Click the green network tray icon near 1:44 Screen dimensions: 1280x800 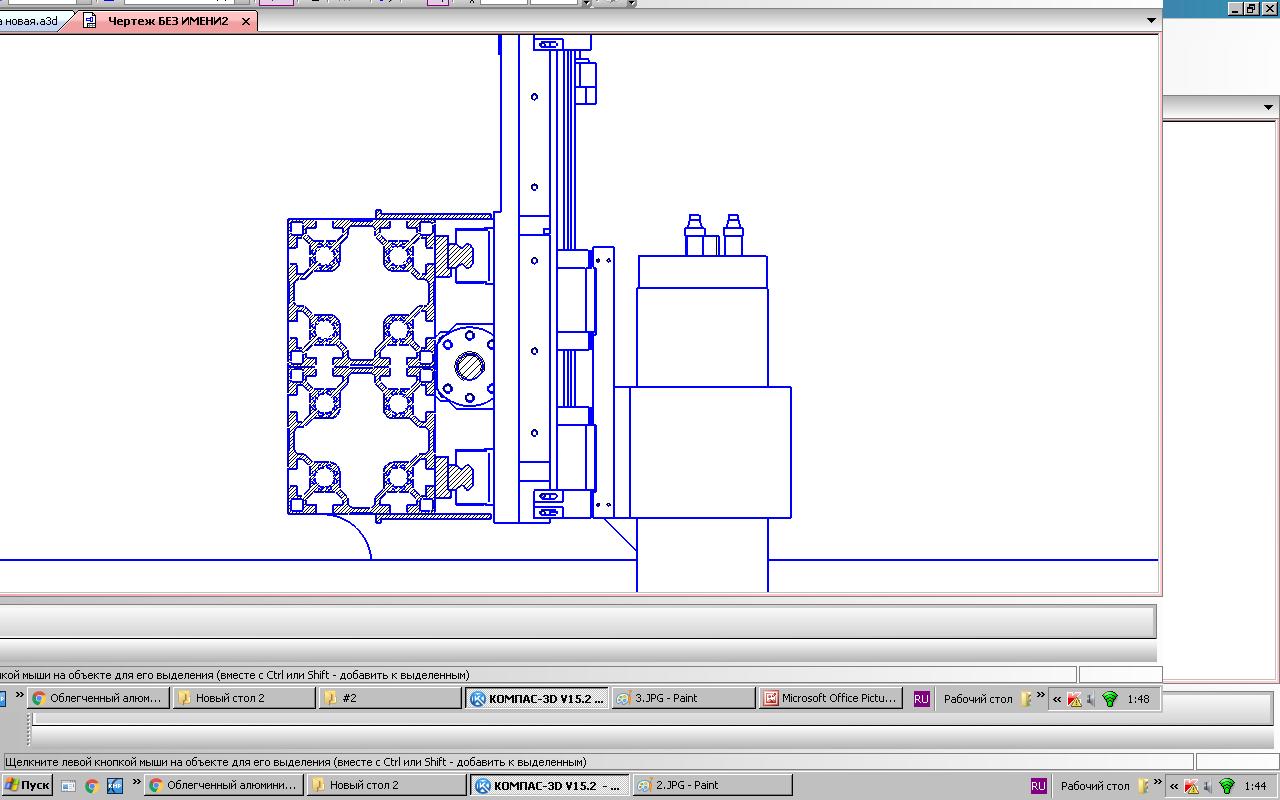(x=1227, y=786)
